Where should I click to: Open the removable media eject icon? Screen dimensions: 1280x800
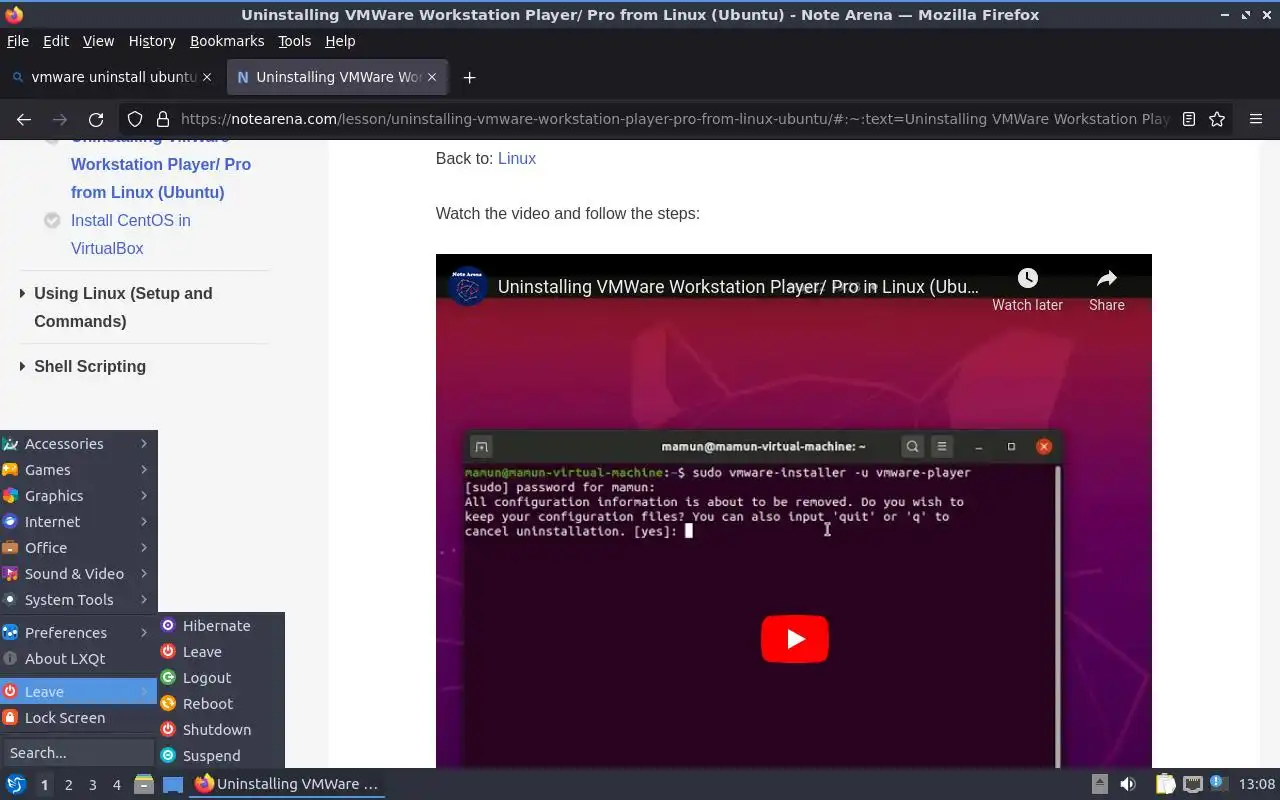pyautogui.click(x=1099, y=784)
